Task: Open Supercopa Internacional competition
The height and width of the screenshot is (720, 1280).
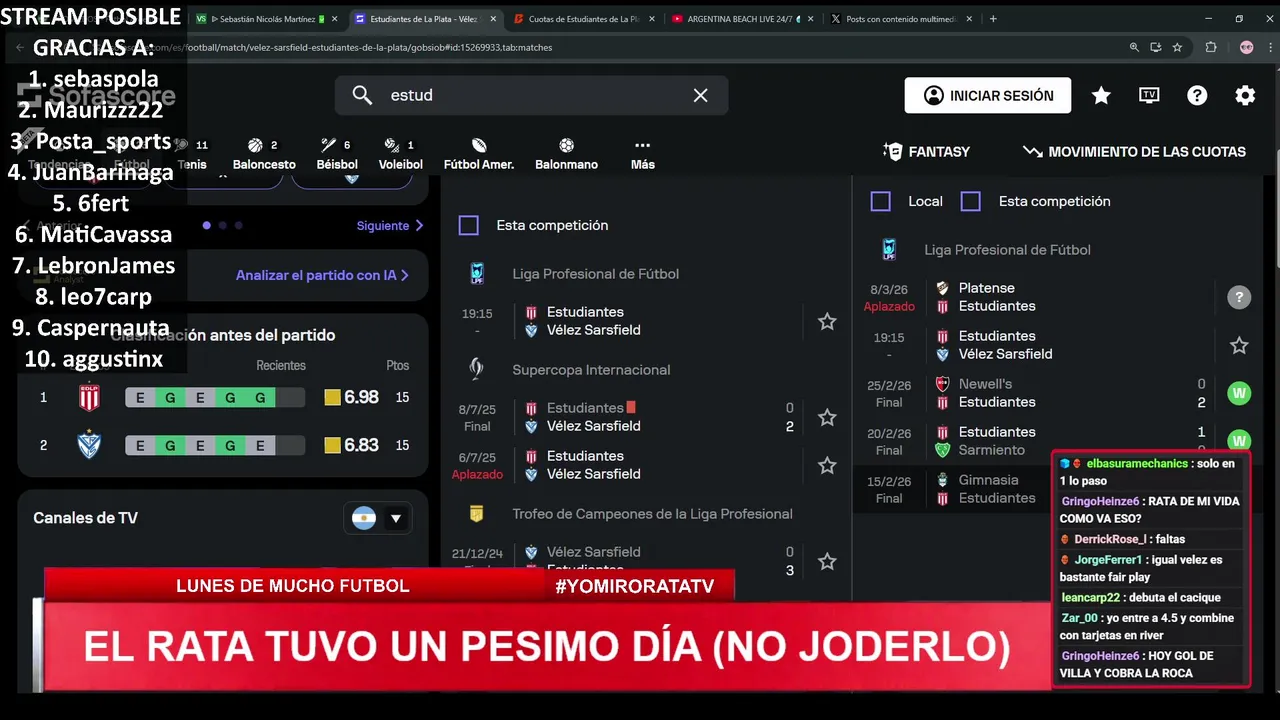Action: [591, 370]
